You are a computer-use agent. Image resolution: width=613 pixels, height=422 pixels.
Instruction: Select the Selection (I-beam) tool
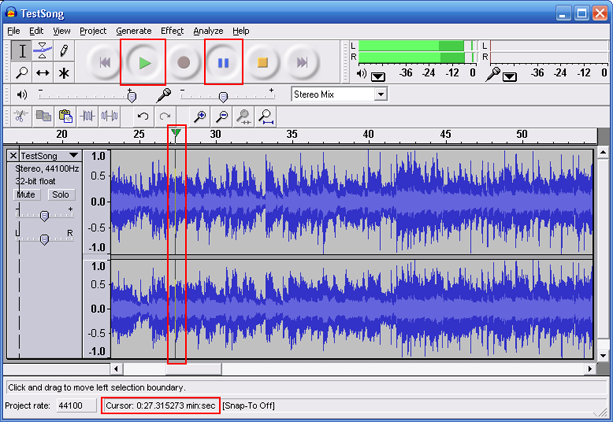(x=22, y=51)
